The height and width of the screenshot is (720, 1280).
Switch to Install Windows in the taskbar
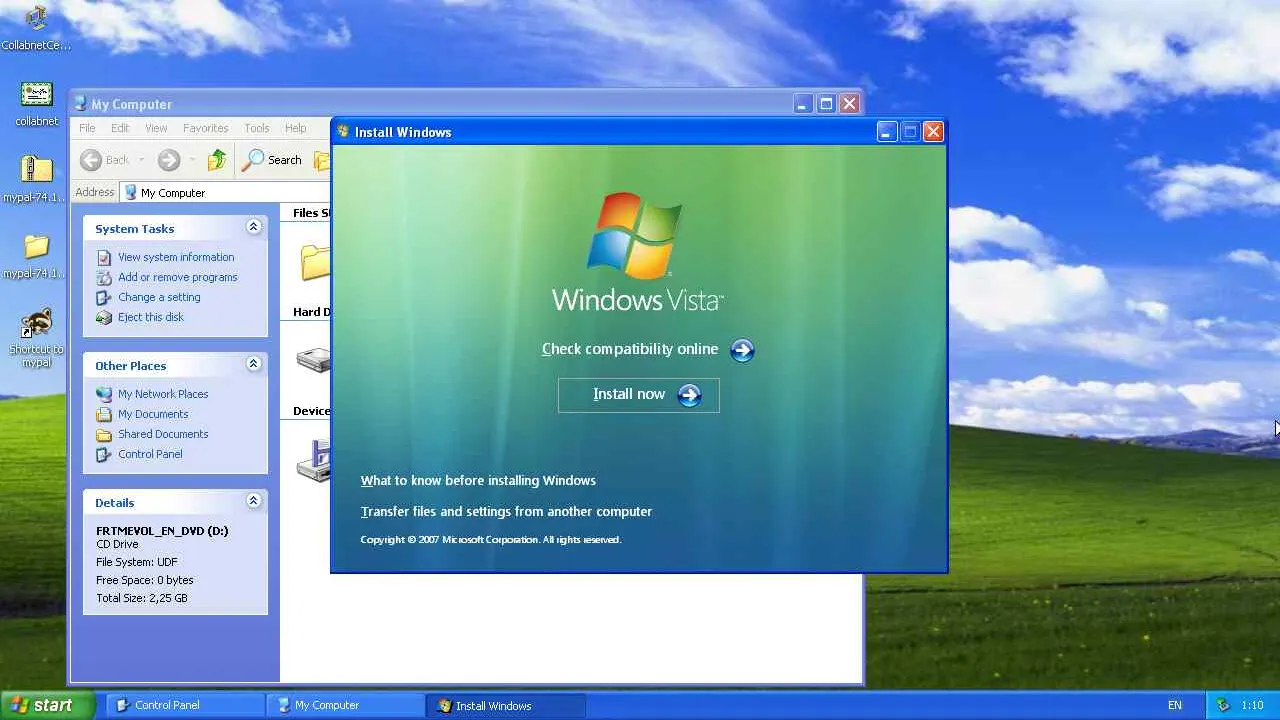point(505,705)
